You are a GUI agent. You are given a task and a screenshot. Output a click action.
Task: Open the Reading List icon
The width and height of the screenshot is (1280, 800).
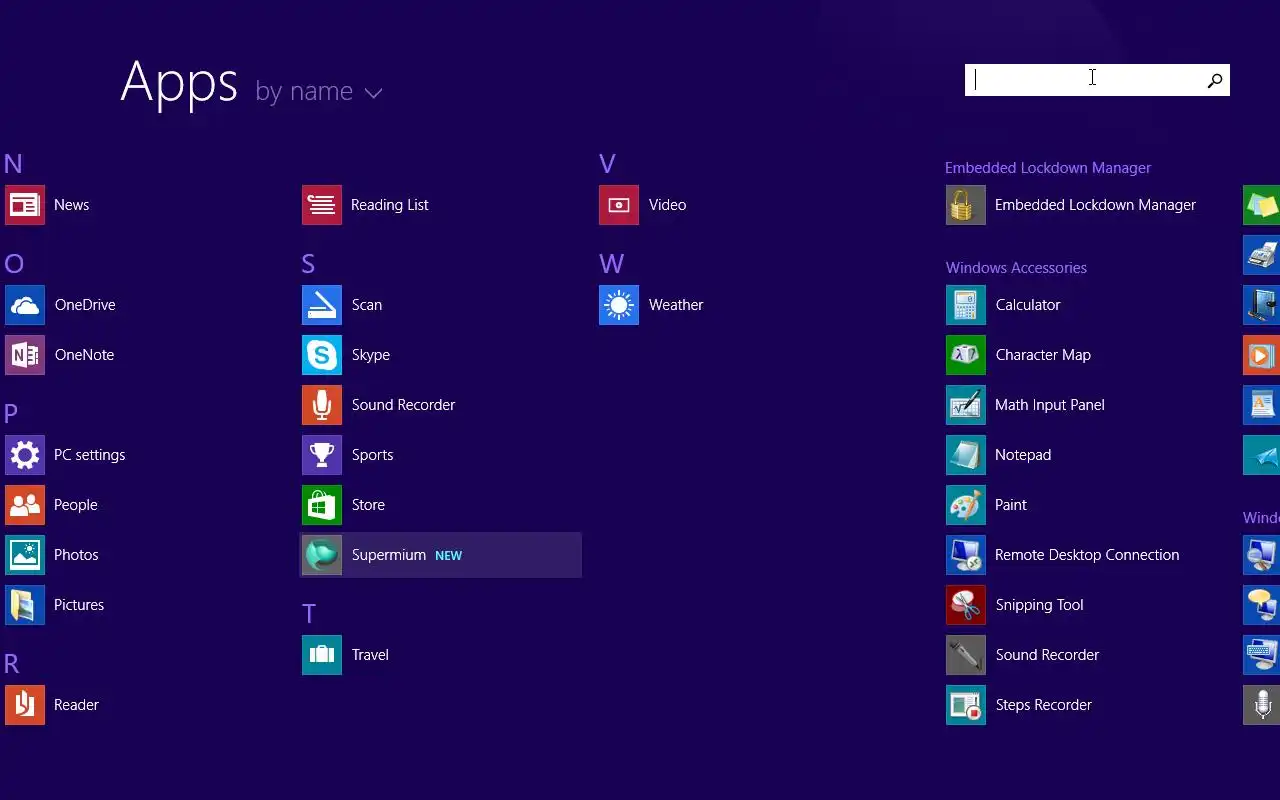point(322,205)
